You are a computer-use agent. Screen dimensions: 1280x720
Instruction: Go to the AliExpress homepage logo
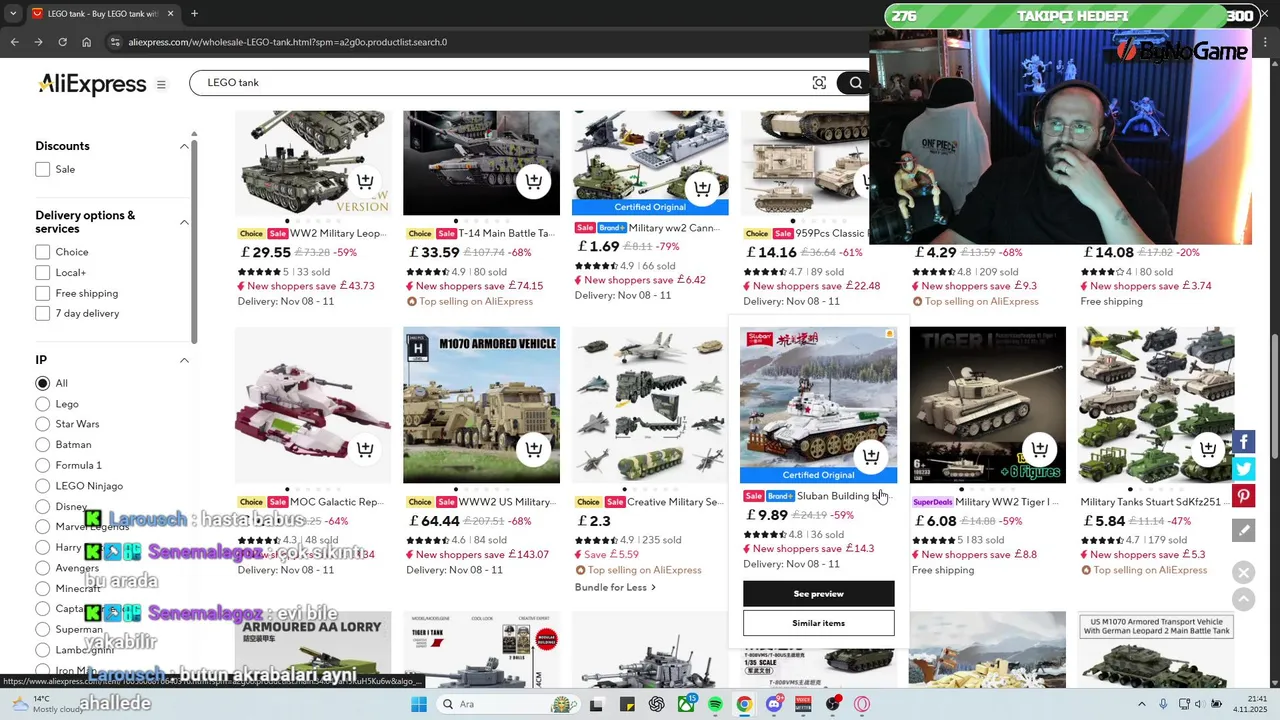[92, 84]
